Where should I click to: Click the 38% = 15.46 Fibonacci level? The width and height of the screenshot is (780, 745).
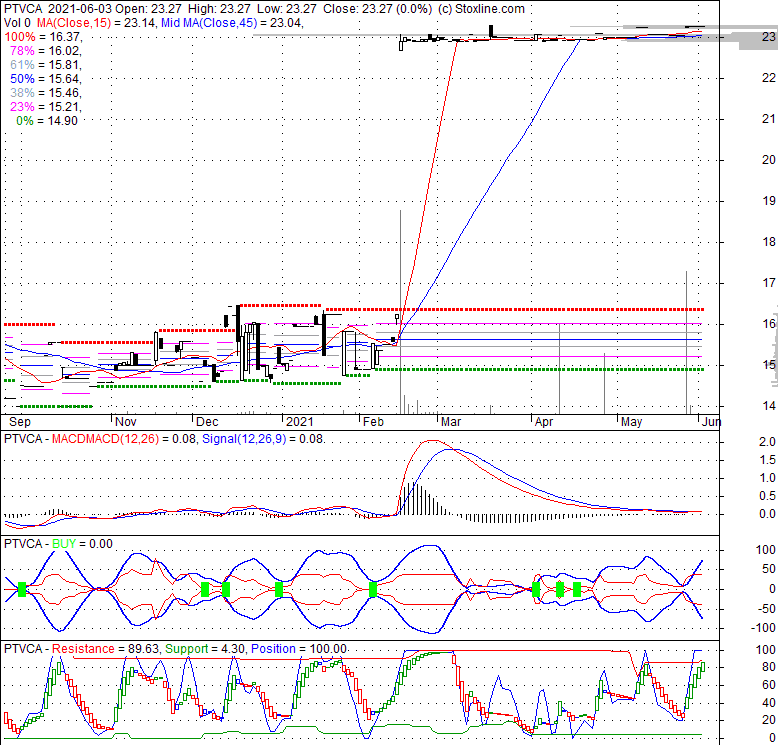(45, 93)
